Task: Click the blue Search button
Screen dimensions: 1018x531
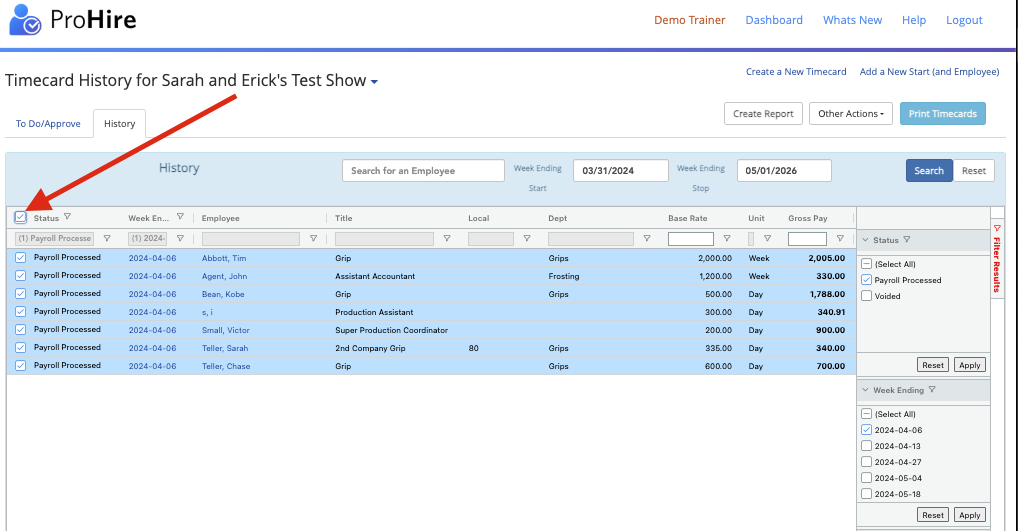Action: point(929,171)
